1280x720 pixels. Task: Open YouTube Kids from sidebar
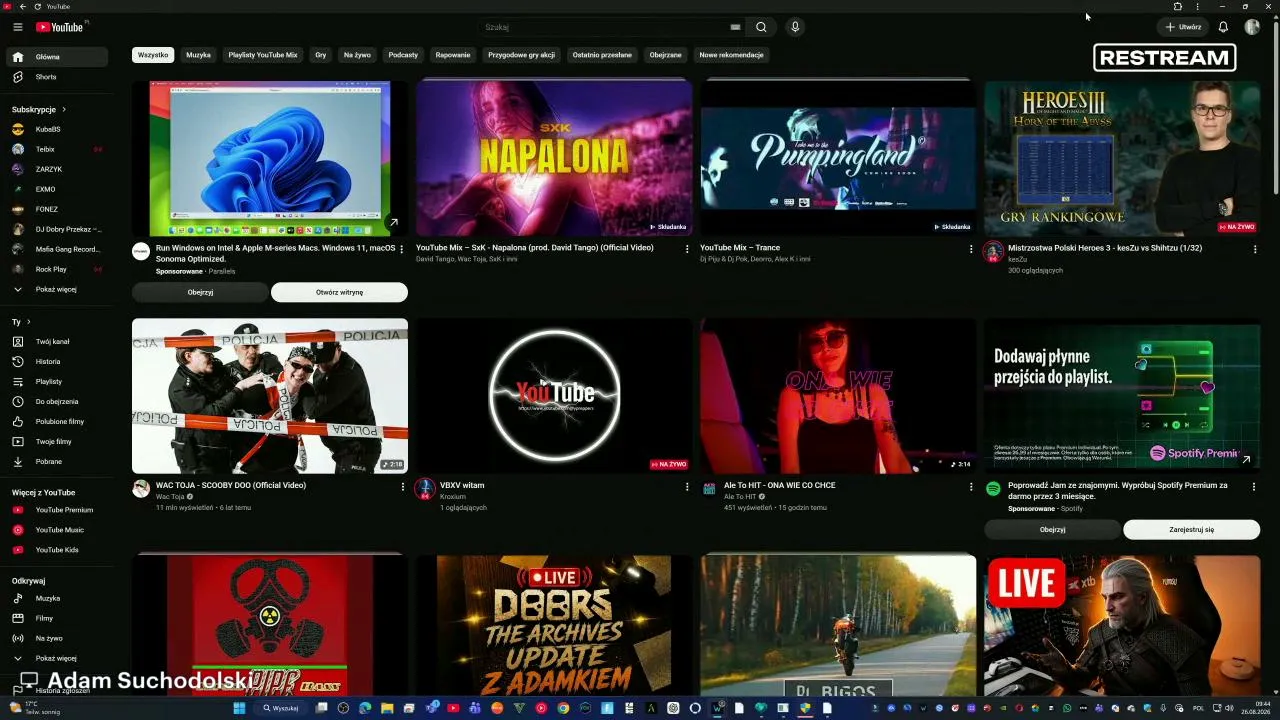[x=57, y=550]
